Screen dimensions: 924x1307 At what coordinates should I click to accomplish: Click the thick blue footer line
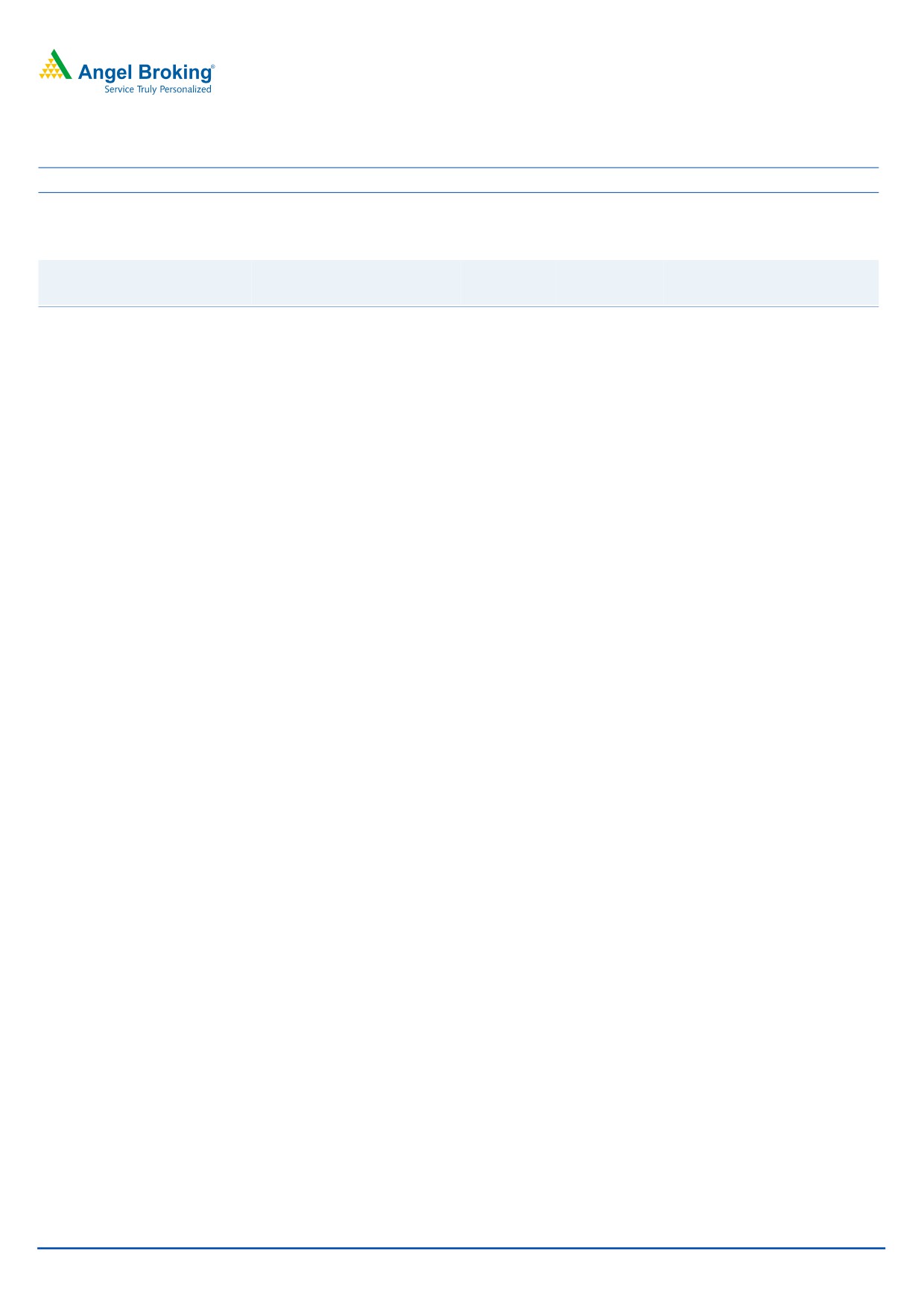tap(461, 1248)
